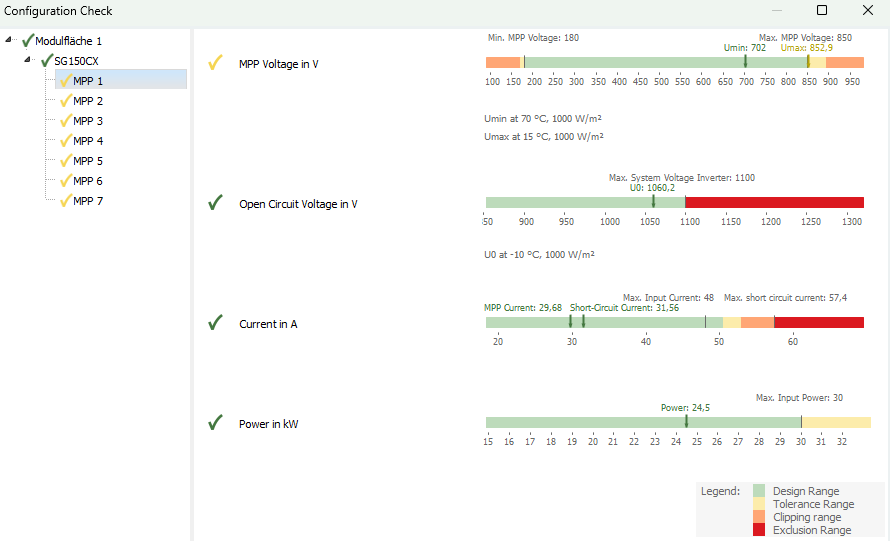
Task: Click yellow checkmark icon of MPP 7
Action: pos(66,201)
